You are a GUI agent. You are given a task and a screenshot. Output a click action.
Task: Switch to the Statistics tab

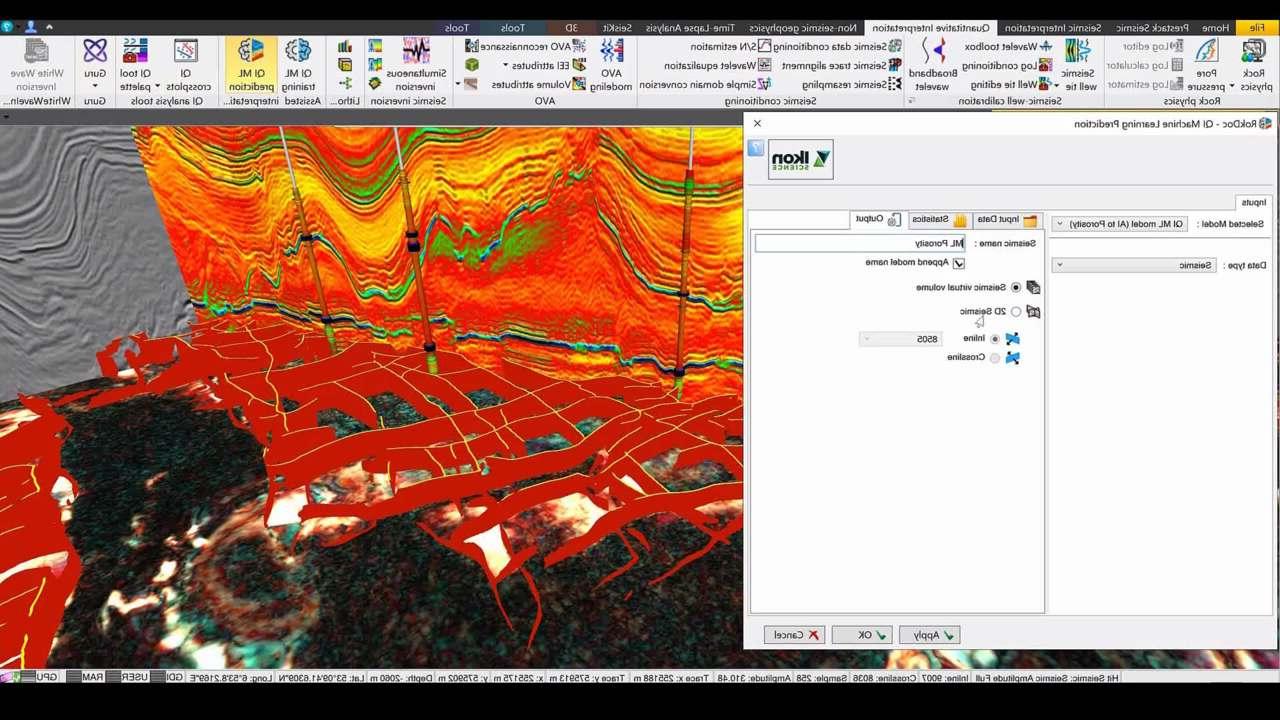[x=938, y=219]
